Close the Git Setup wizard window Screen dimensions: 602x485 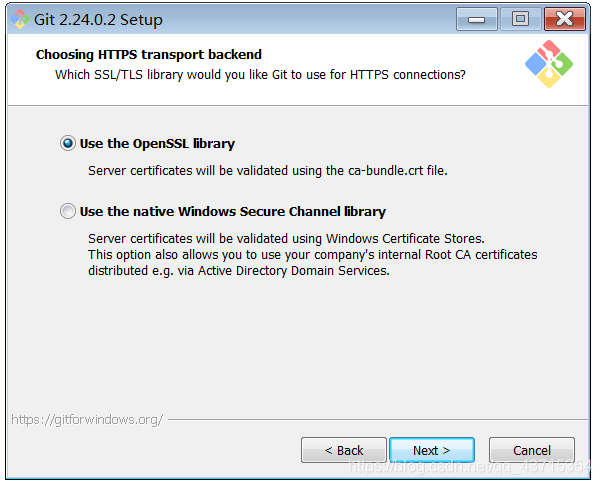click(565, 19)
